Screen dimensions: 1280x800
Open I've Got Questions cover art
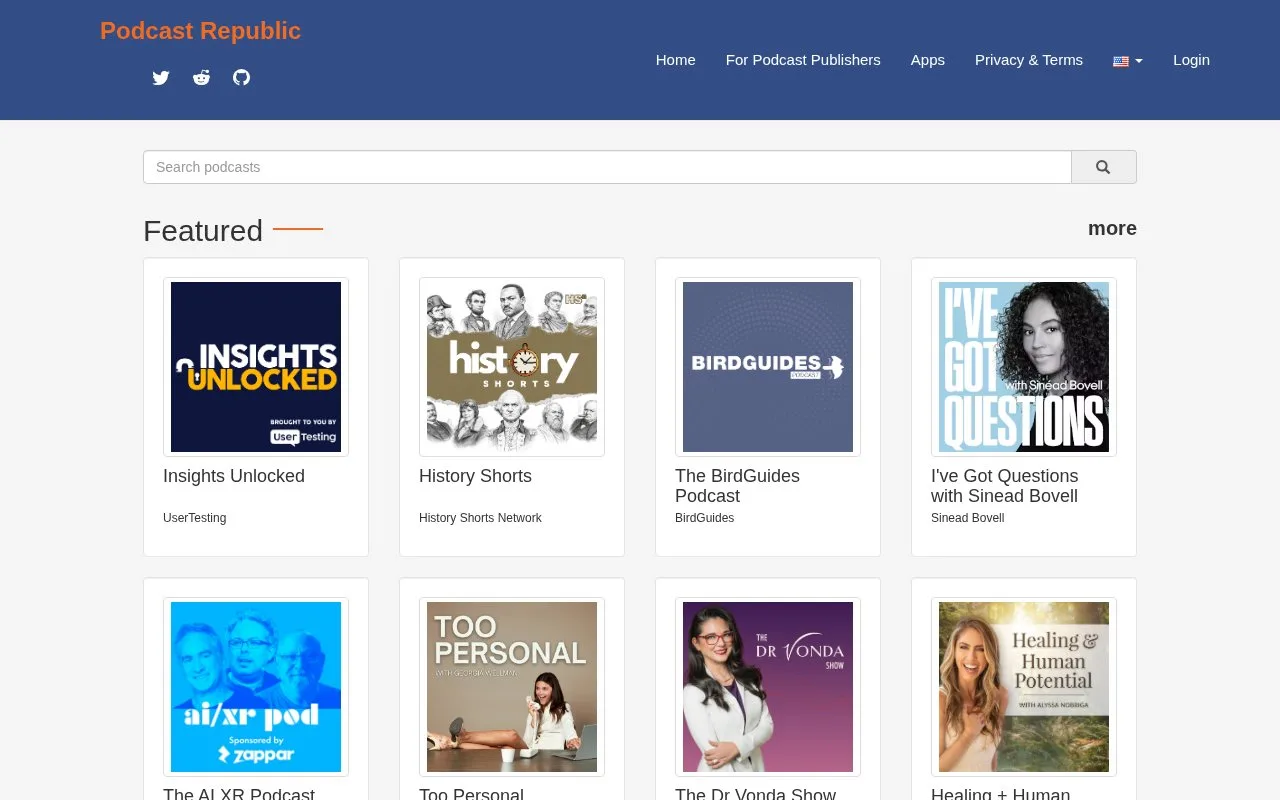1024,367
